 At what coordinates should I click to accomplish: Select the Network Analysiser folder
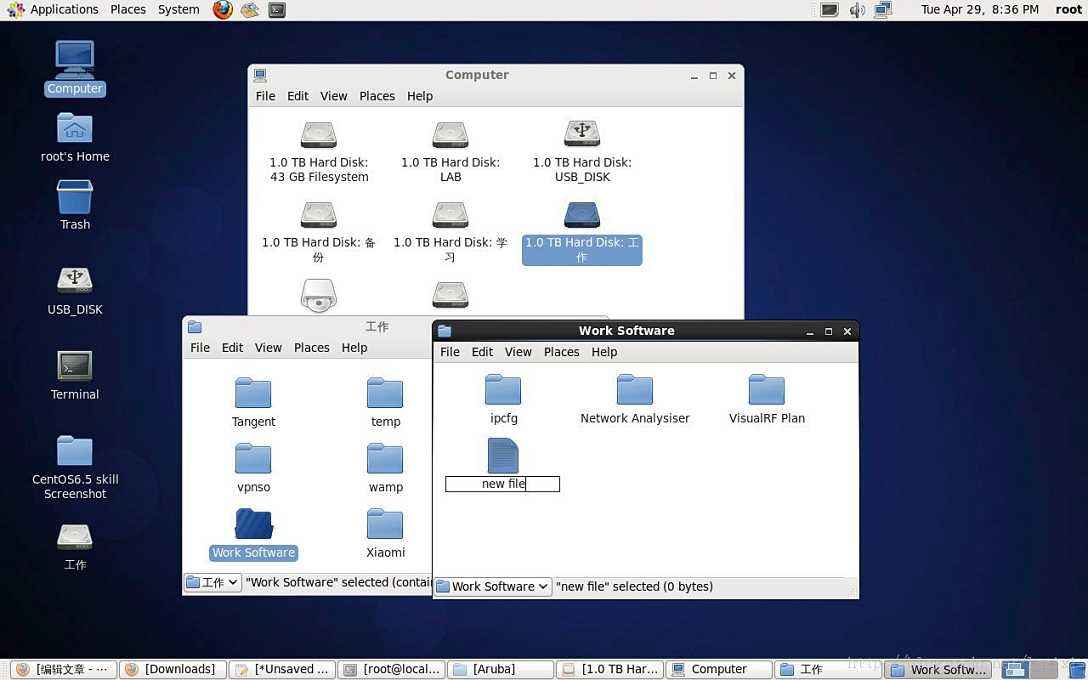pyautogui.click(x=635, y=400)
